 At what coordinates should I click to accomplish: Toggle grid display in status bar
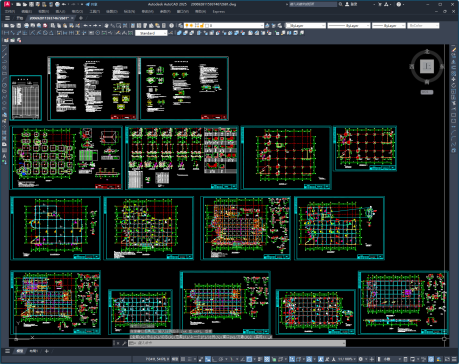tap(183, 359)
